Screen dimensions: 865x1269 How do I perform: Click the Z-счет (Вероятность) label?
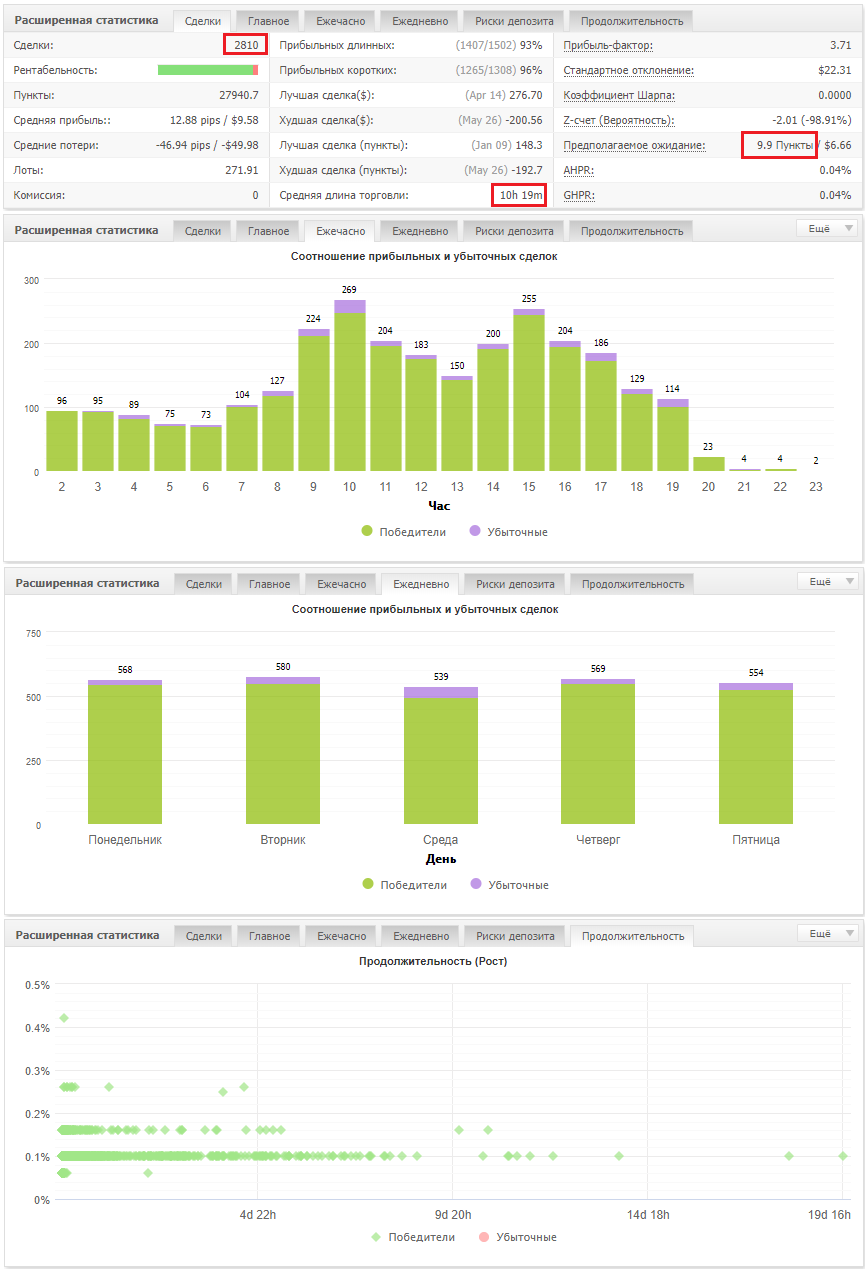click(x=618, y=120)
